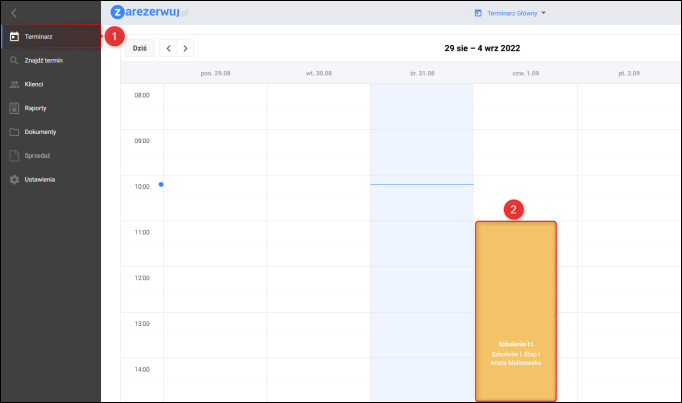This screenshot has height=403, width=682.
Task: Open Klienci via its people icon
Action: pos(14,84)
